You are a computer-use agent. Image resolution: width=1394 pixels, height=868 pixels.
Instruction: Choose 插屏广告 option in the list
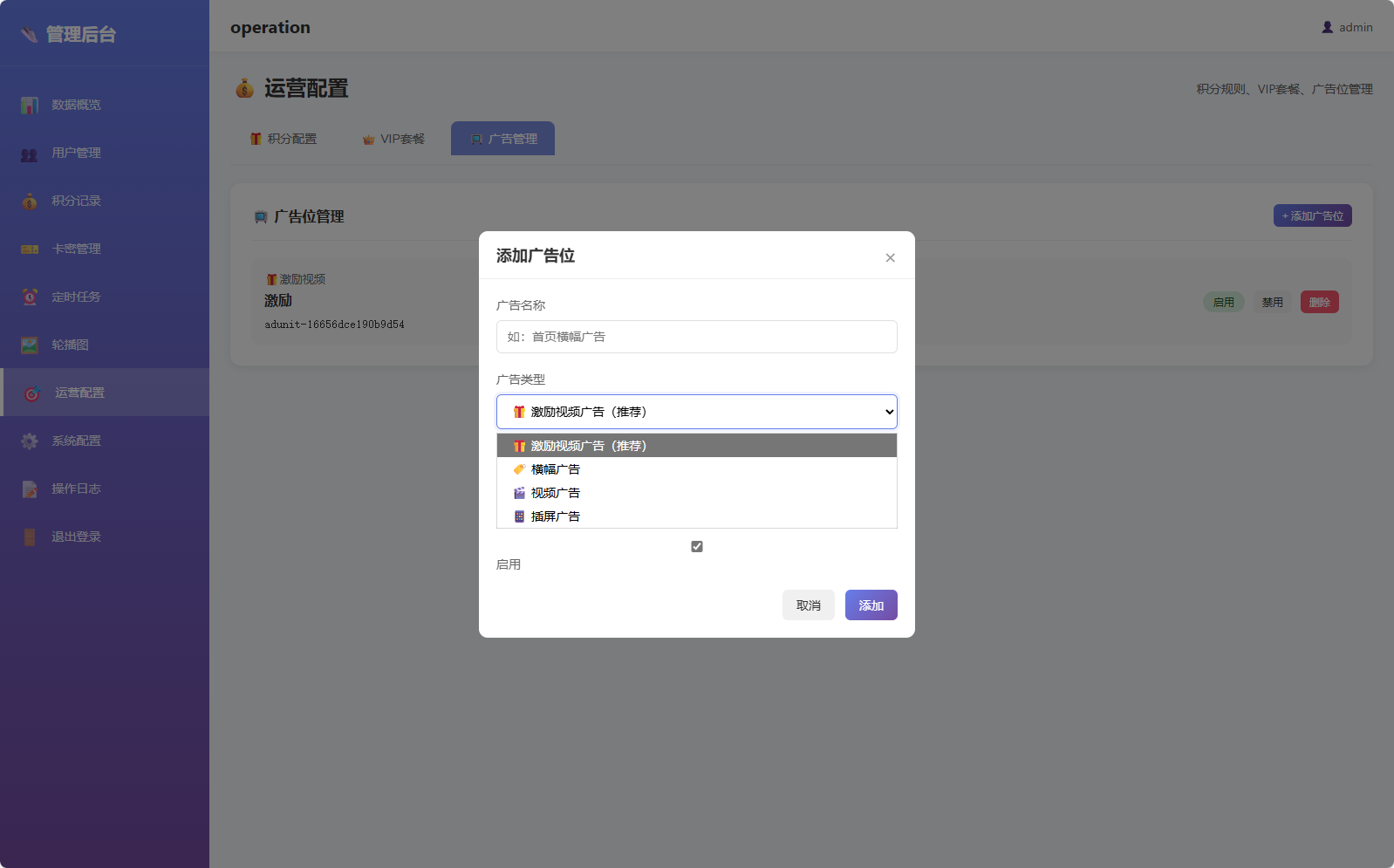click(x=556, y=516)
